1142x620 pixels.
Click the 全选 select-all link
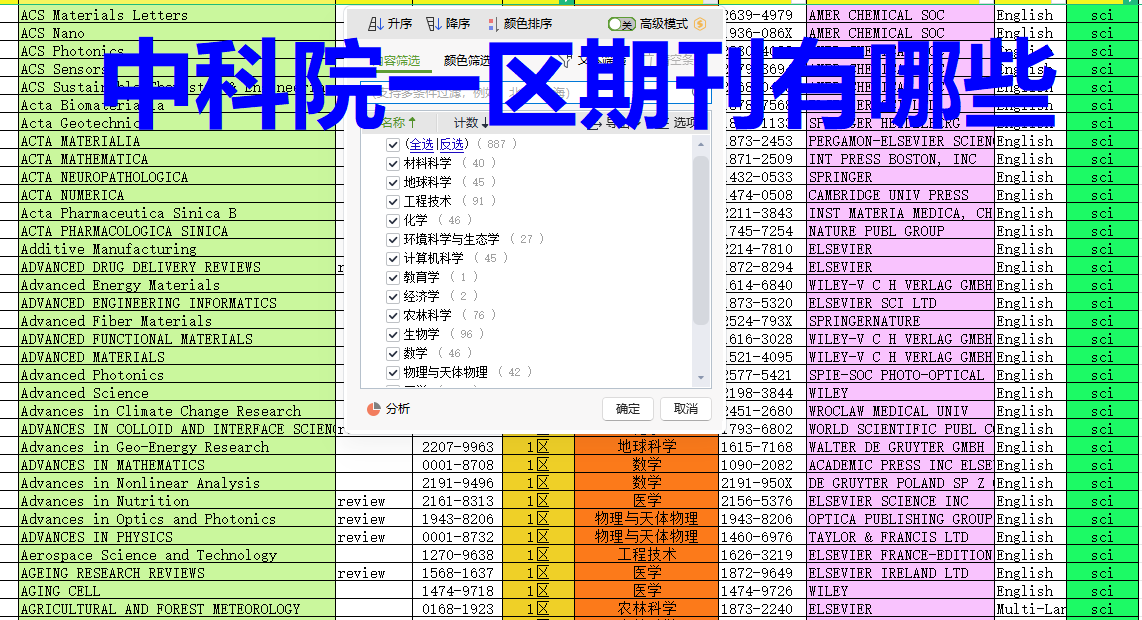click(421, 144)
